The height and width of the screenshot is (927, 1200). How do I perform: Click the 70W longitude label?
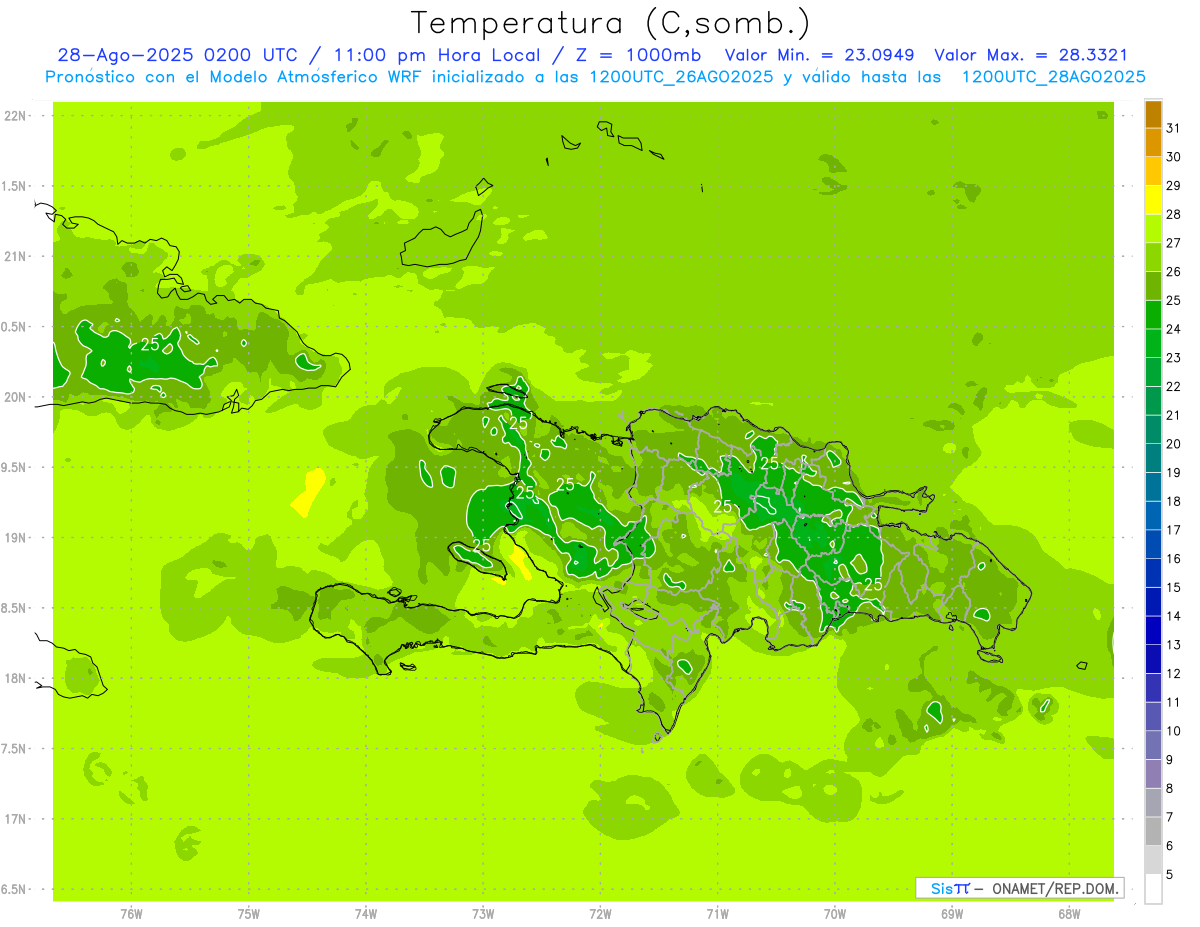tap(835, 913)
